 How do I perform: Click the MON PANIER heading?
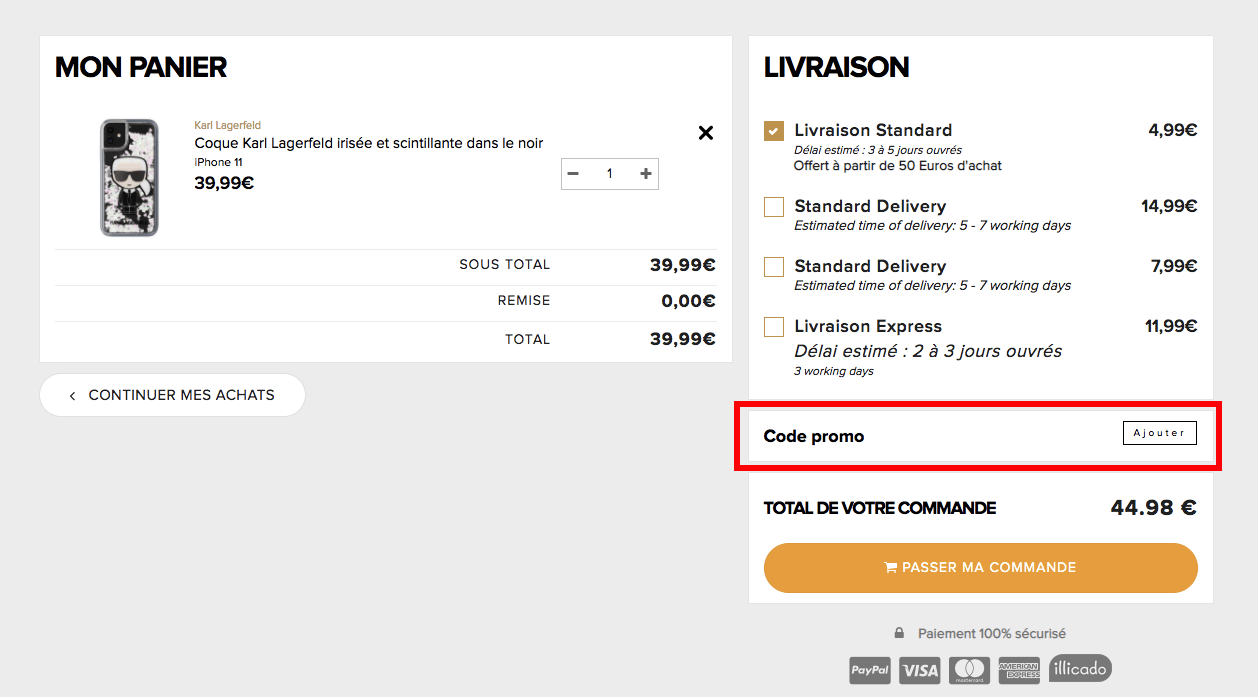click(x=141, y=67)
